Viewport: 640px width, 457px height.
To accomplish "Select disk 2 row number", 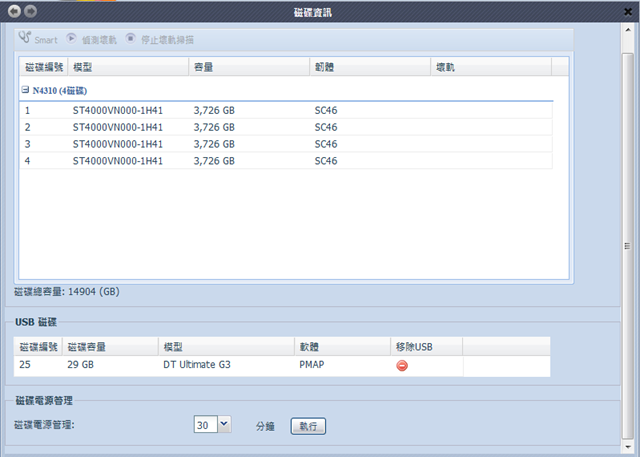I will coord(27,127).
